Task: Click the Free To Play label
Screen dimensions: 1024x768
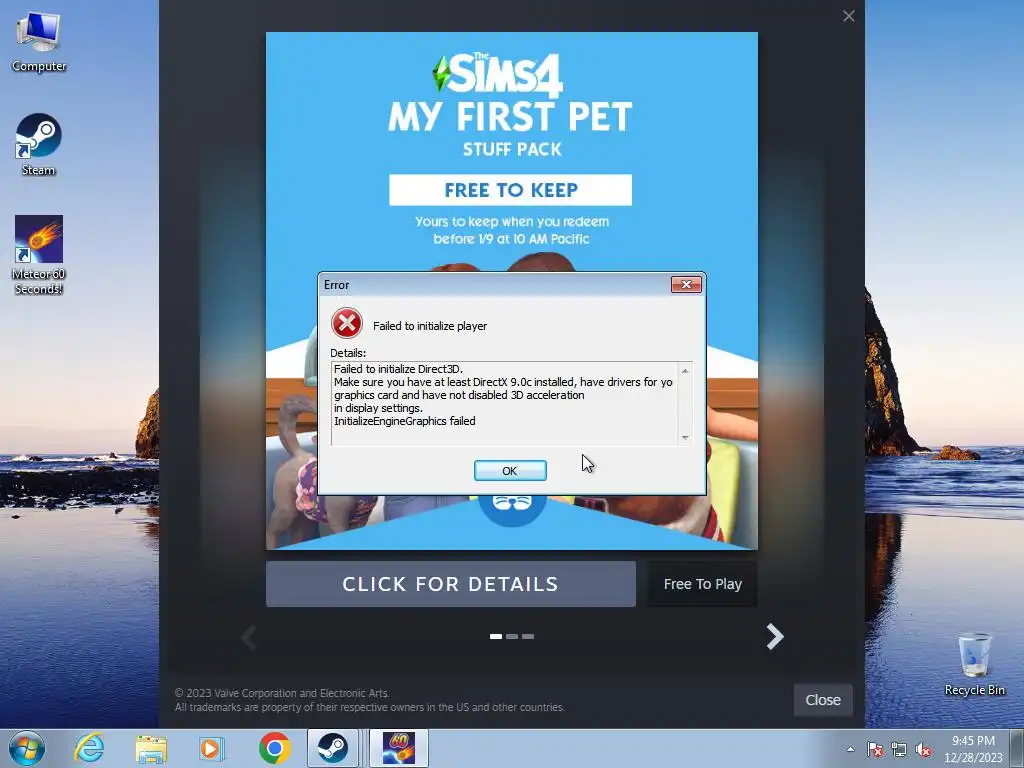Action: click(703, 584)
